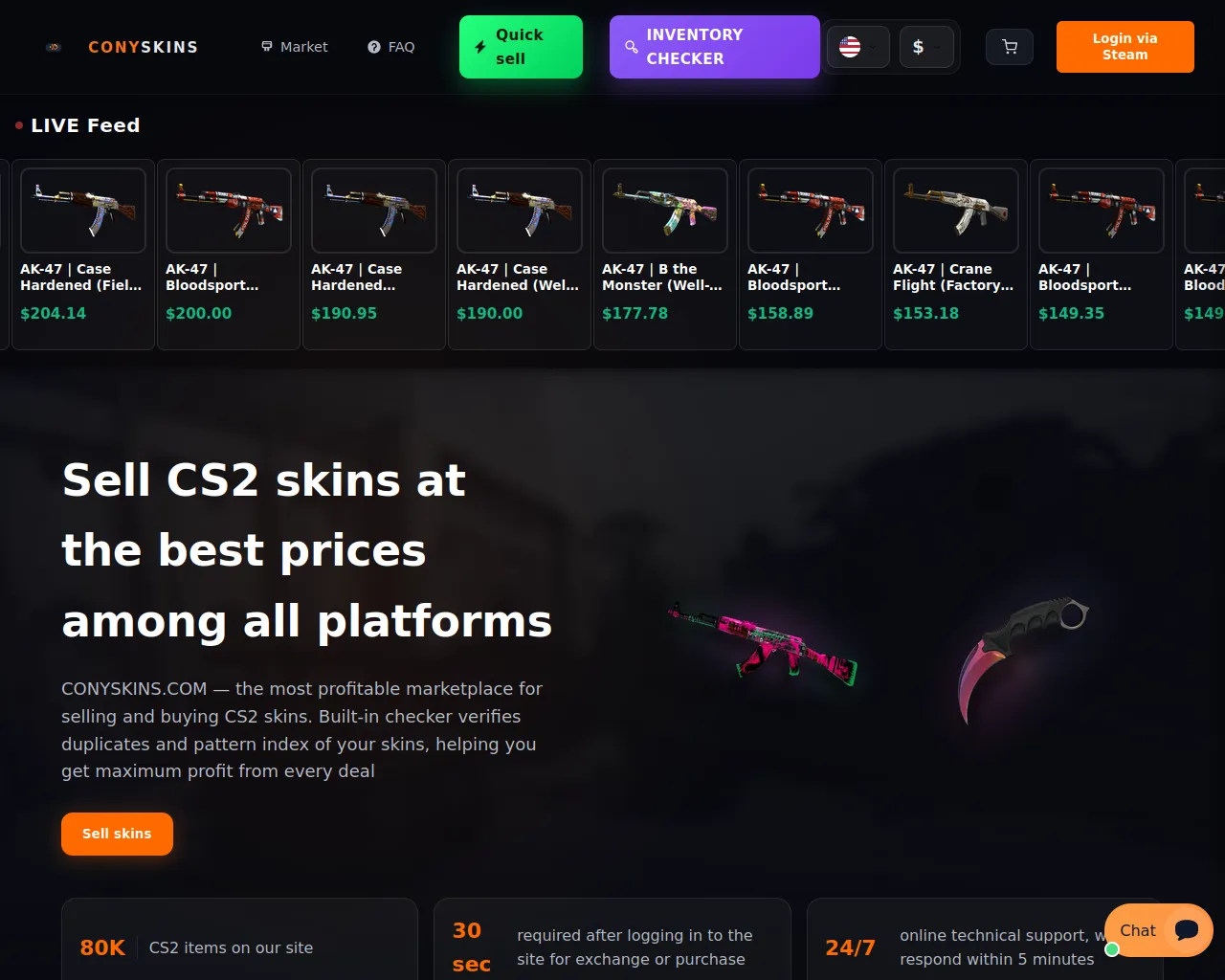The height and width of the screenshot is (980, 1225).
Task: Click the FAQ question mark icon
Action: pyautogui.click(x=374, y=47)
